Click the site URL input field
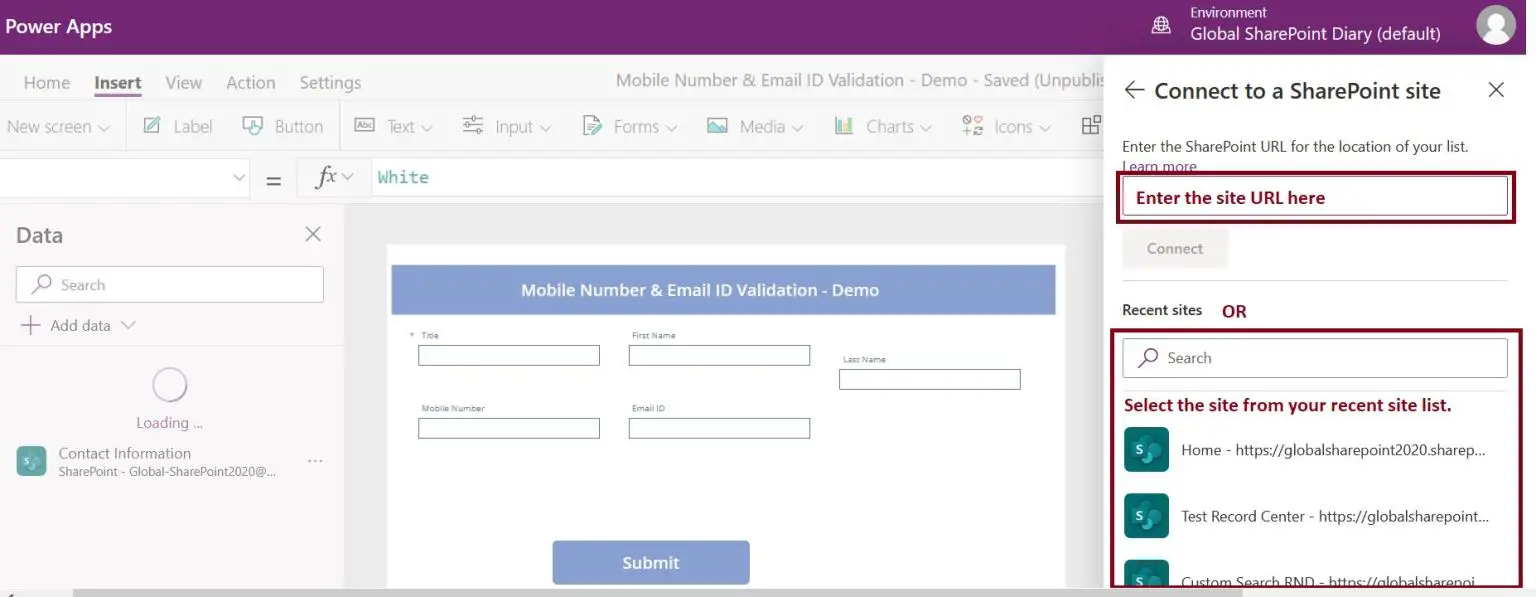Image resolution: width=1536 pixels, height=597 pixels. pyautogui.click(x=1314, y=196)
